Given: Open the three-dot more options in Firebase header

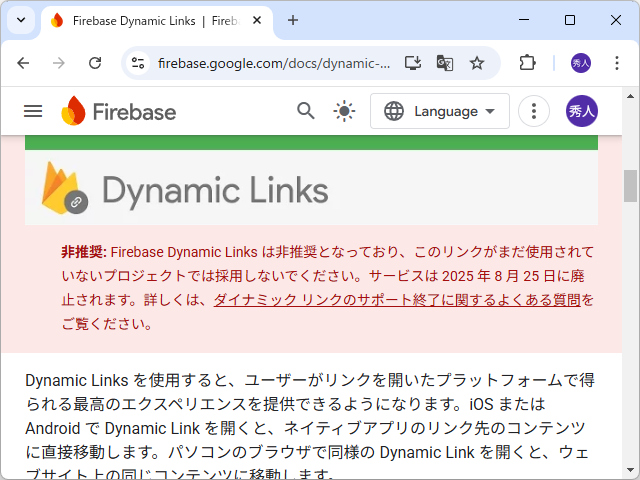Looking at the screenshot, I should (533, 111).
